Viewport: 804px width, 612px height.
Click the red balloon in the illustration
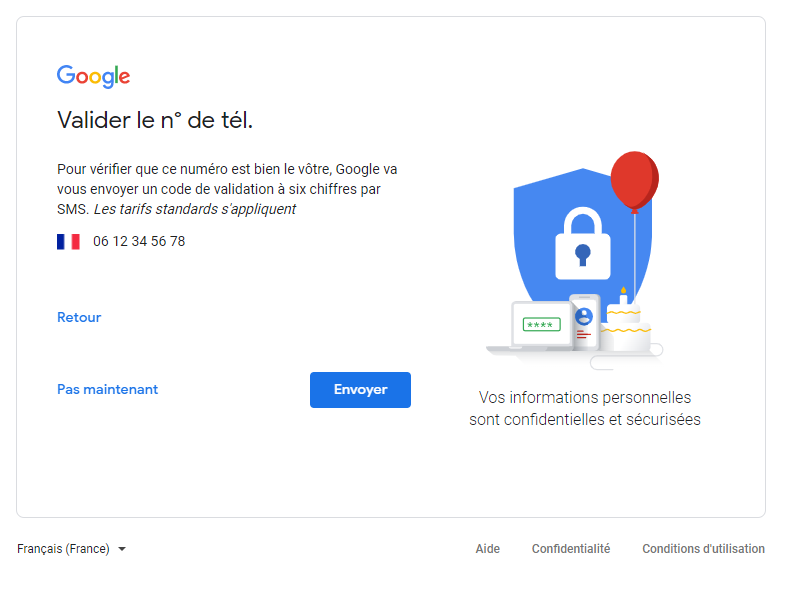(x=634, y=181)
